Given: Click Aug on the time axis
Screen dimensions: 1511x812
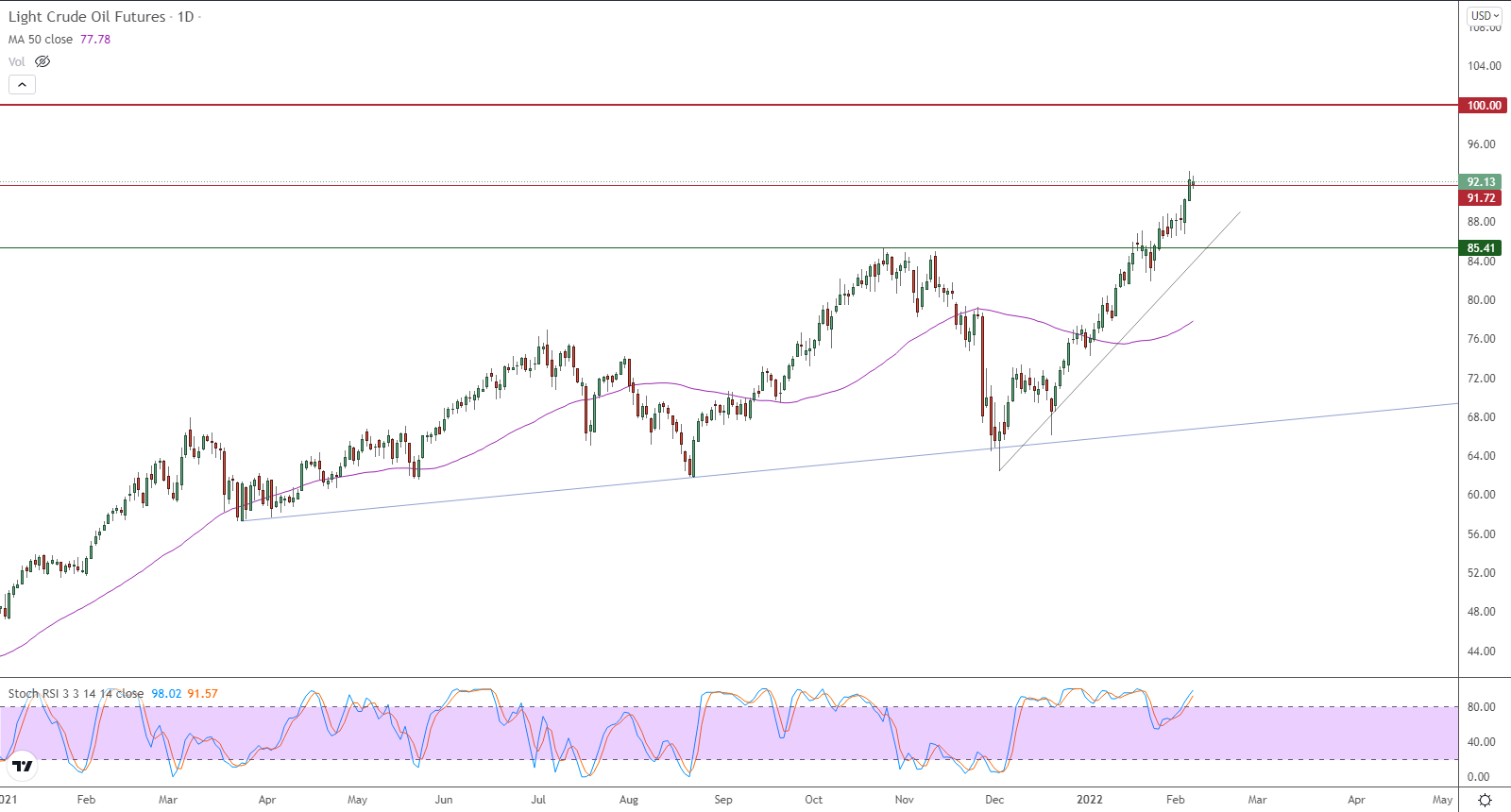Looking at the screenshot, I should click(x=629, y=800).
